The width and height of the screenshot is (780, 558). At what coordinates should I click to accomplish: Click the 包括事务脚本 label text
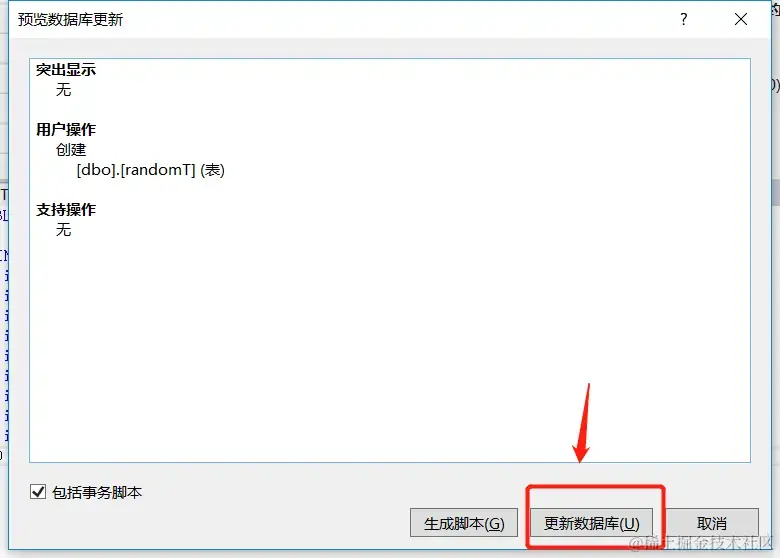click(97, 492)
